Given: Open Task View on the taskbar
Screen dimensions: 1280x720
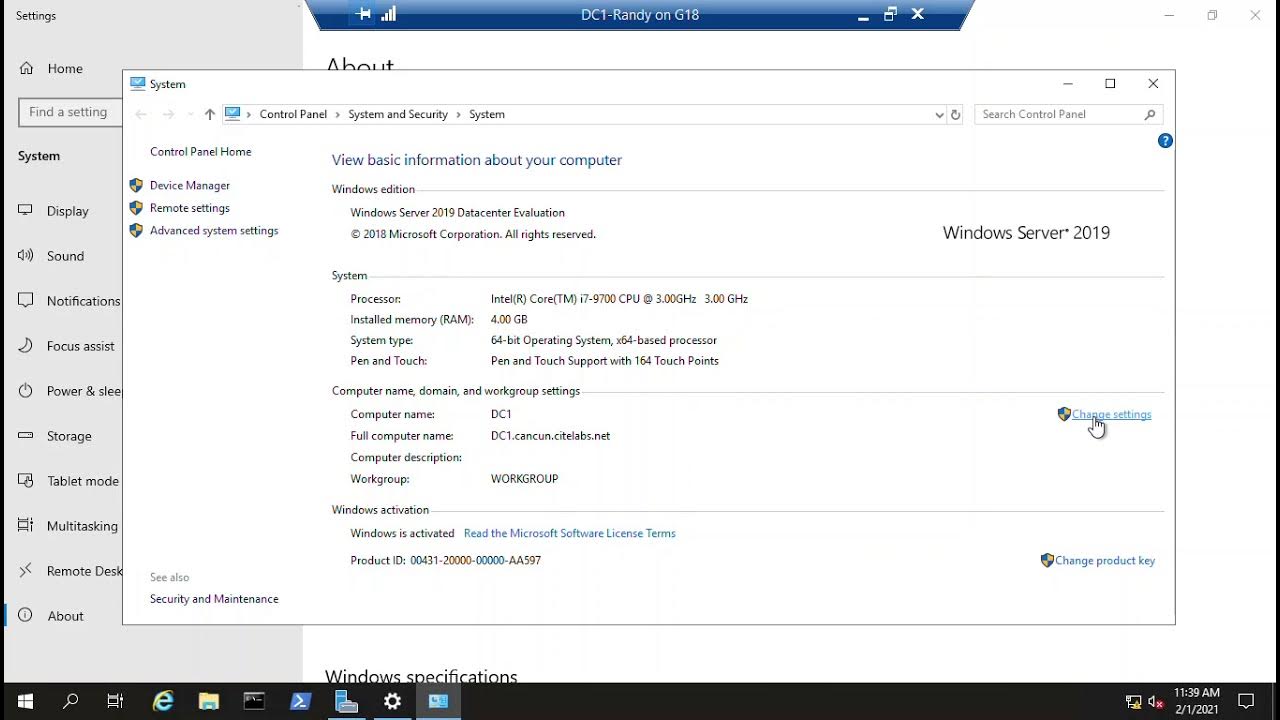Looking at the screenshot, I should [x=116, y=701].
